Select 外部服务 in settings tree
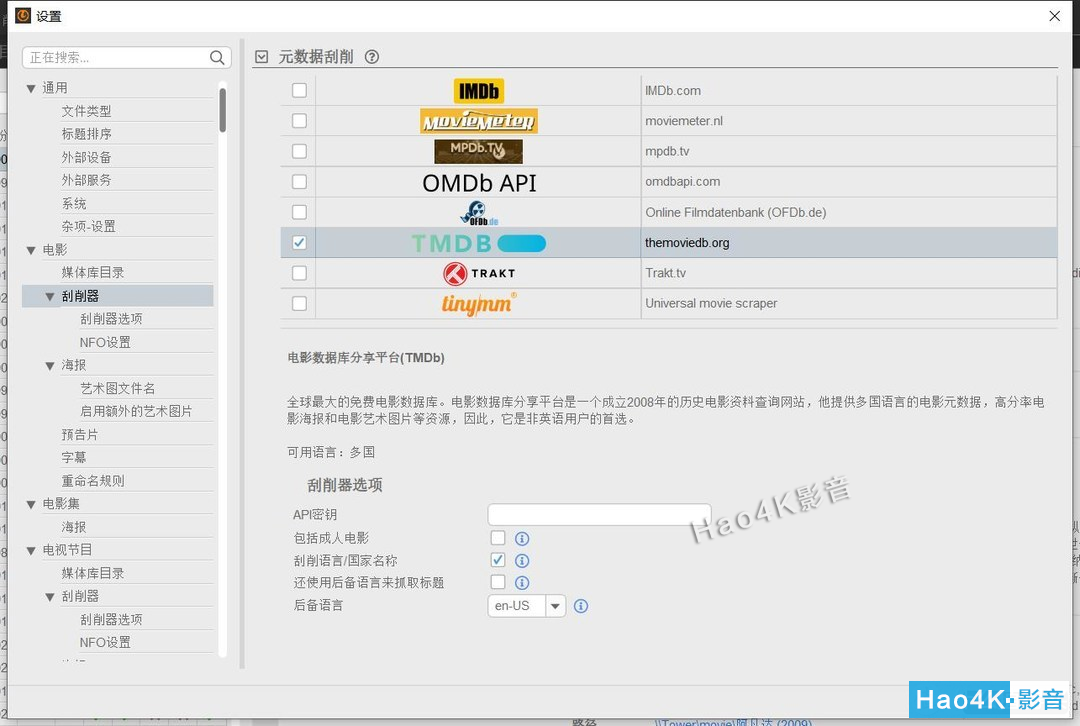The width and height of the screenshot is (1080, 726). click(x=86, y=180)
